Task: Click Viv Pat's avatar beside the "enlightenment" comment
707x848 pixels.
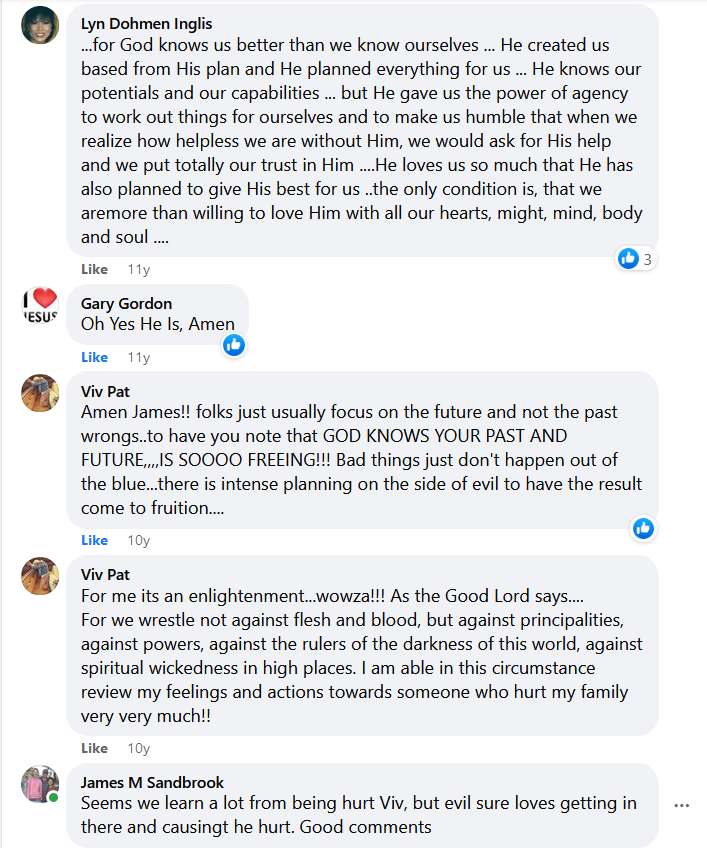Action: click(40, 576)
